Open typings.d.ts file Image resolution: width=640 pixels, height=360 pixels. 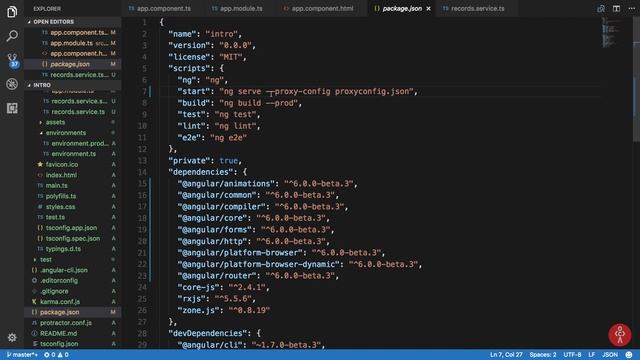pos(73,249)
